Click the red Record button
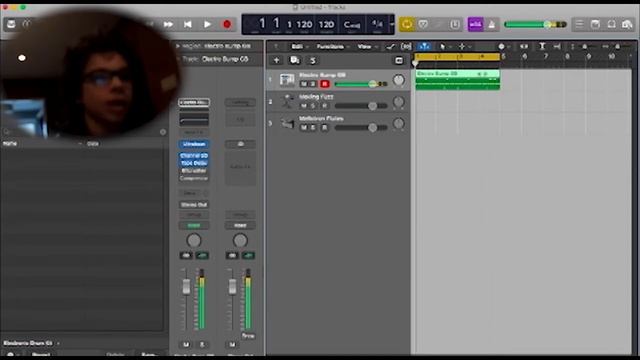Viewport: 640px width, 360px height. [x=227, y=24]
